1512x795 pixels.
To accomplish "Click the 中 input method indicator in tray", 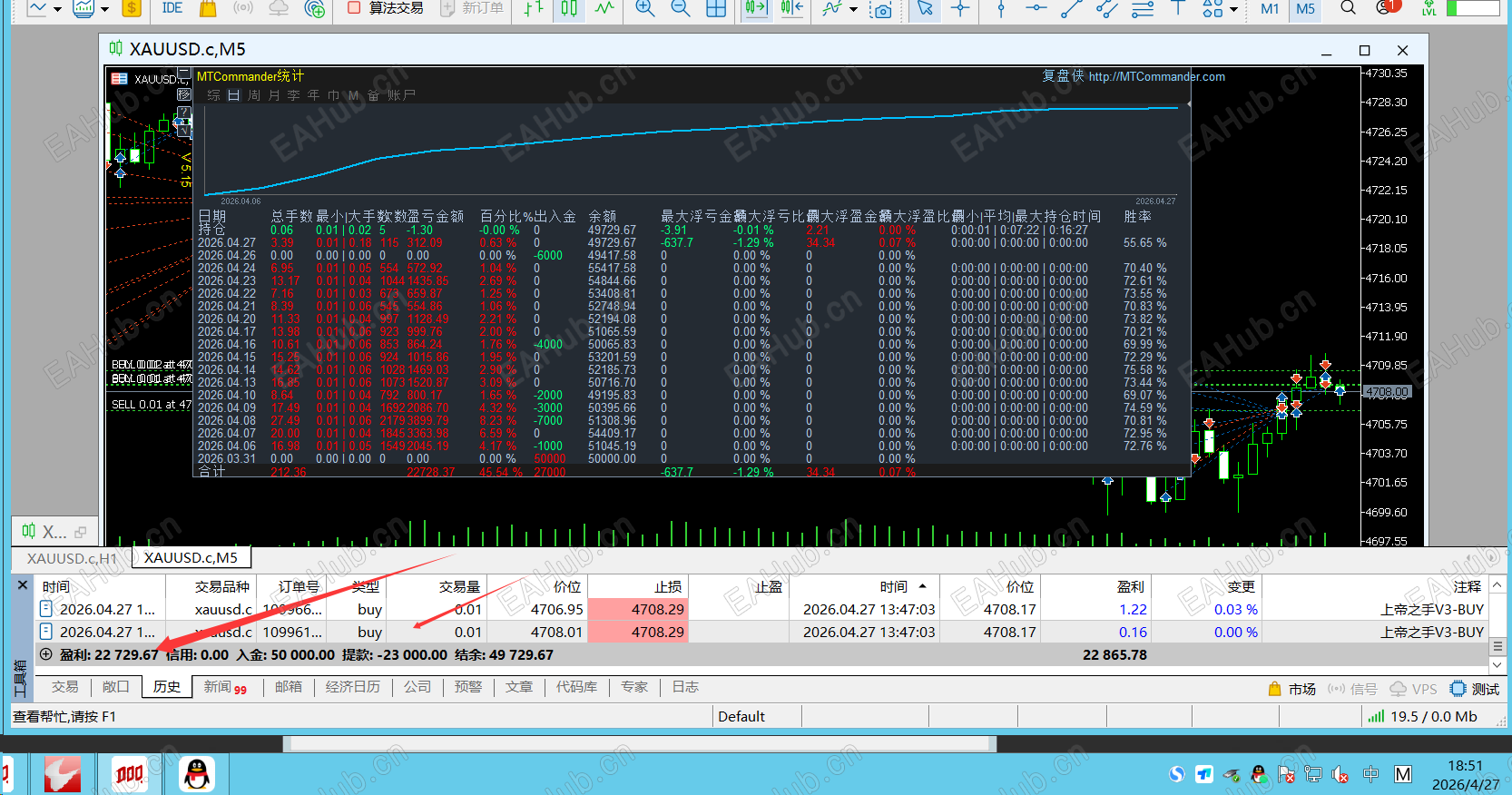I will [x=1370, y=774].
